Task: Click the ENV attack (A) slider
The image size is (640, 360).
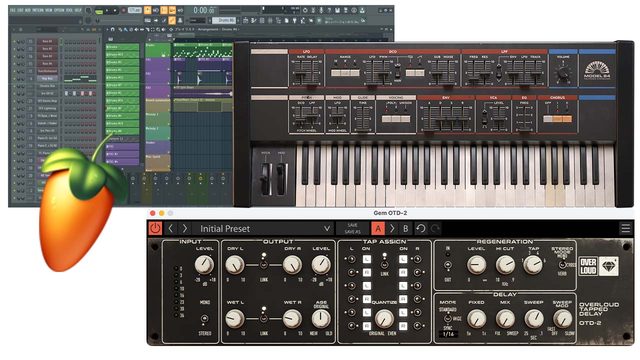Action: [x=428, y=119]
